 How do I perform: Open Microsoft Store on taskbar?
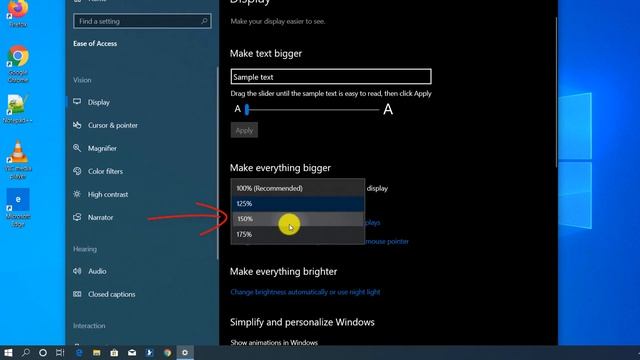point(114,353)
